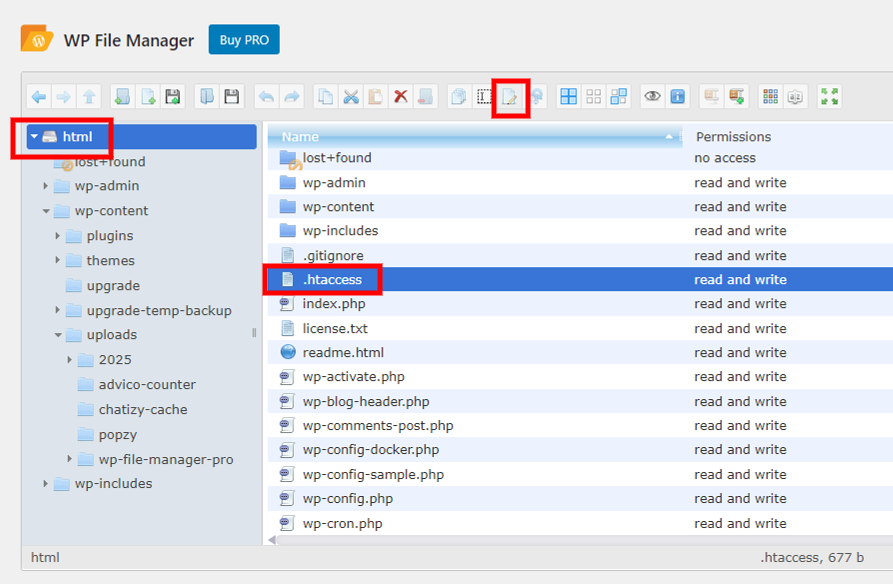Screen dimensions: 893x584
Task: Open the themes folder in the tree
Action: [x=110, y=261]
